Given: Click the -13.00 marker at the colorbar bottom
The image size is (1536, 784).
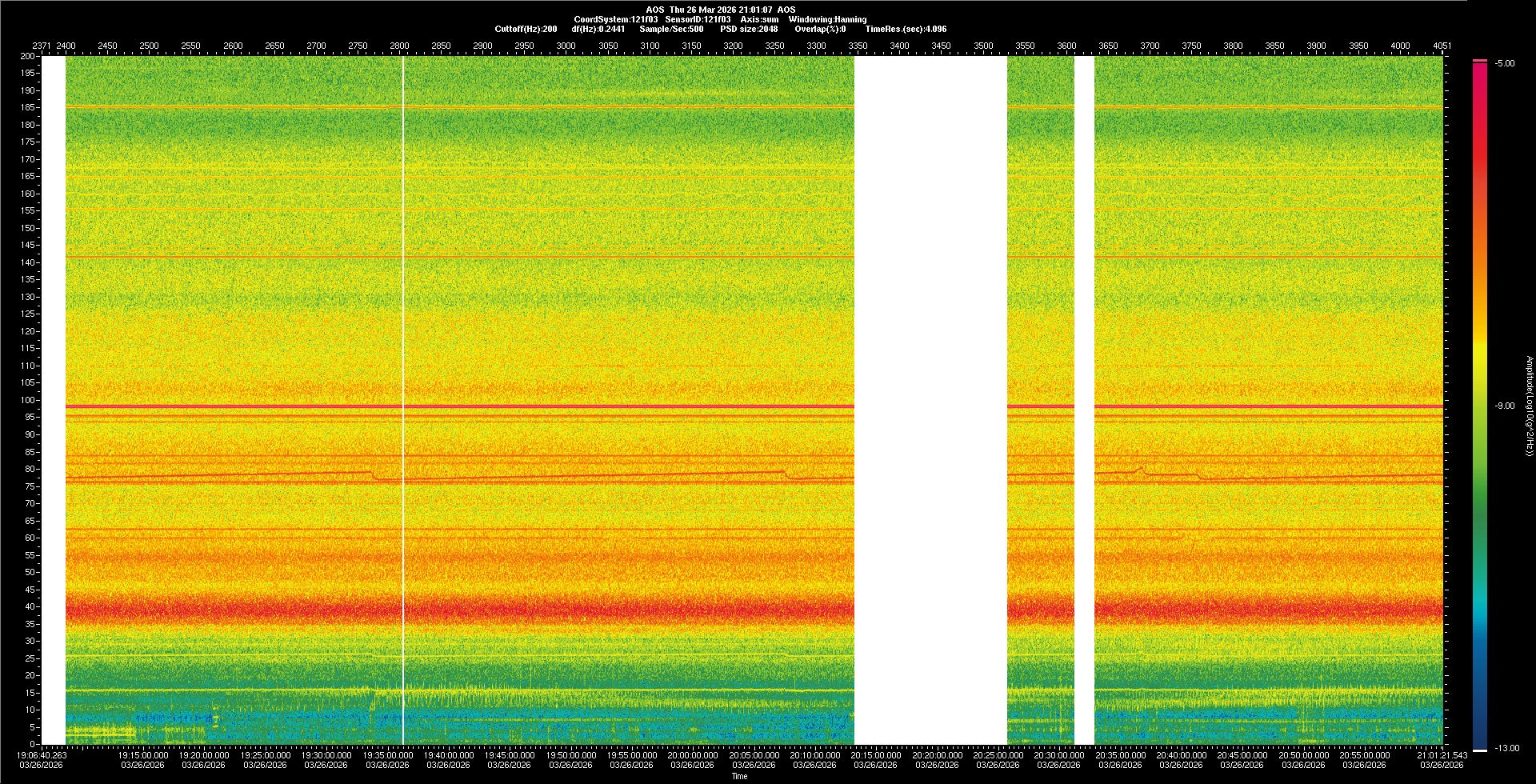Looking at the screenshot, I should (1506, 748).
